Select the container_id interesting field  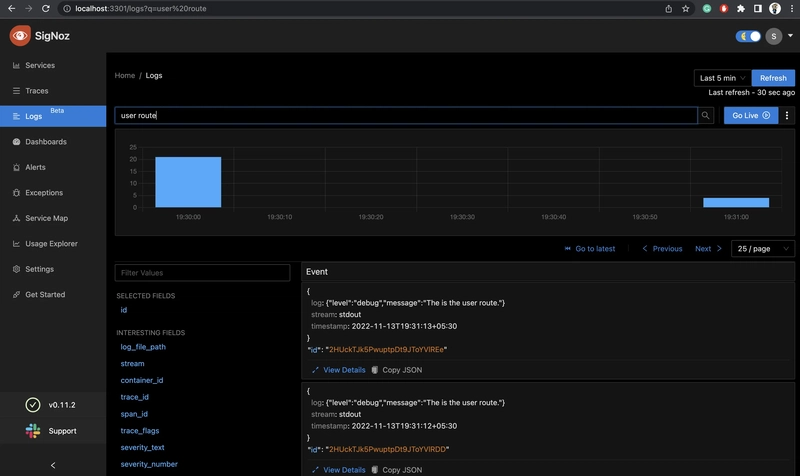point(142,381)
